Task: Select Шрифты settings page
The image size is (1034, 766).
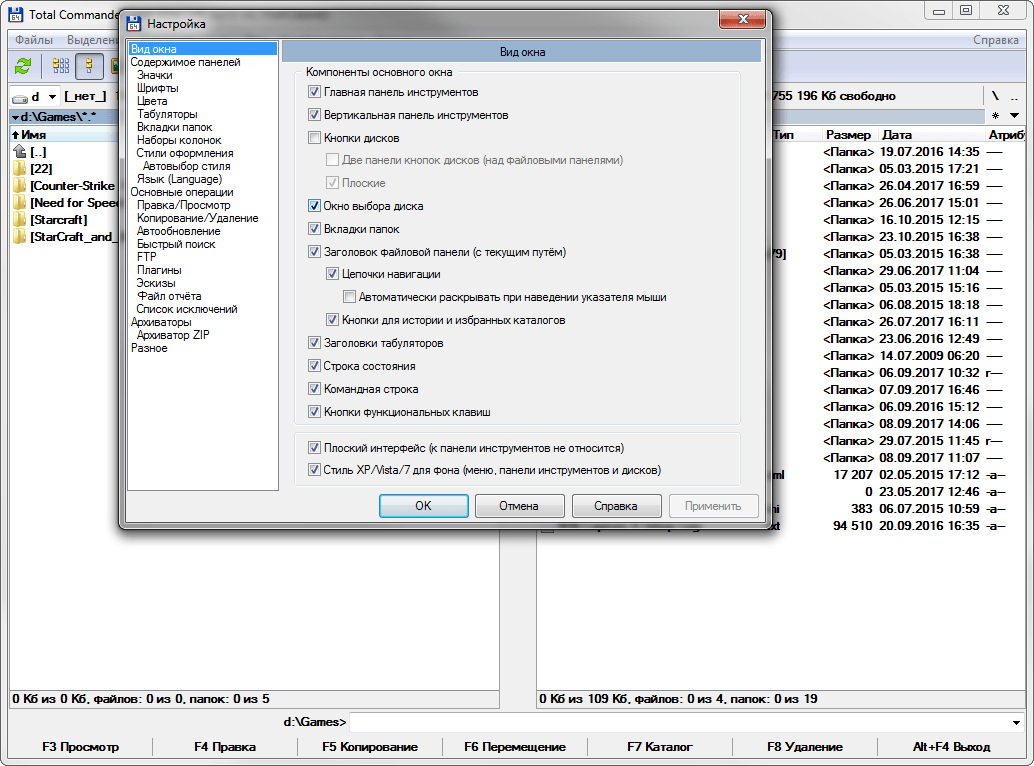Action: [x=158, y=88]
